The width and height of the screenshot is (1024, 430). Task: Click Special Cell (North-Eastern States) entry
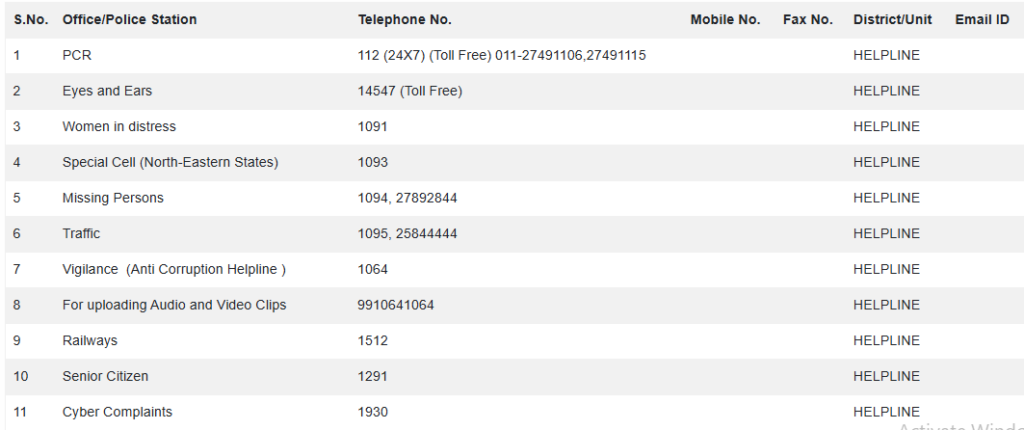click(x=170, y=162)
